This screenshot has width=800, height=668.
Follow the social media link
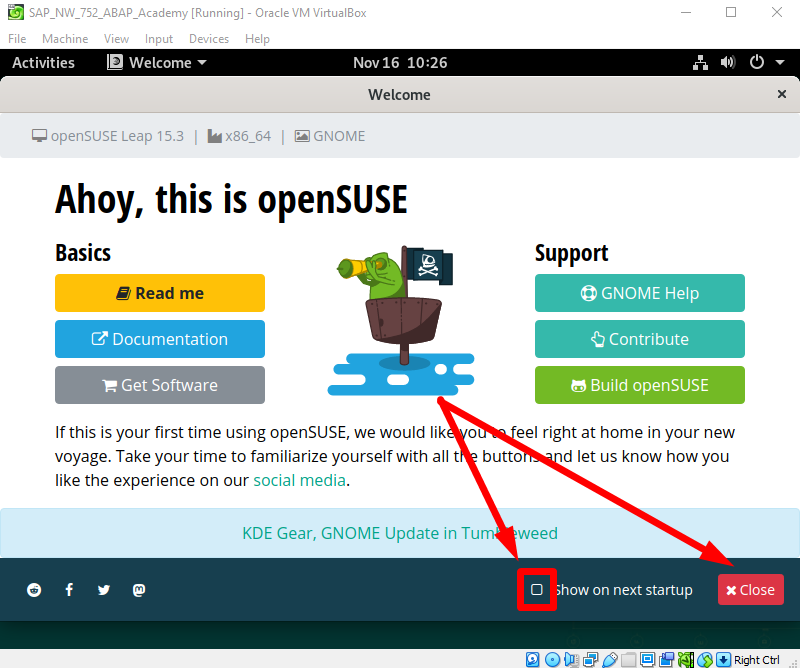[299, 480]
